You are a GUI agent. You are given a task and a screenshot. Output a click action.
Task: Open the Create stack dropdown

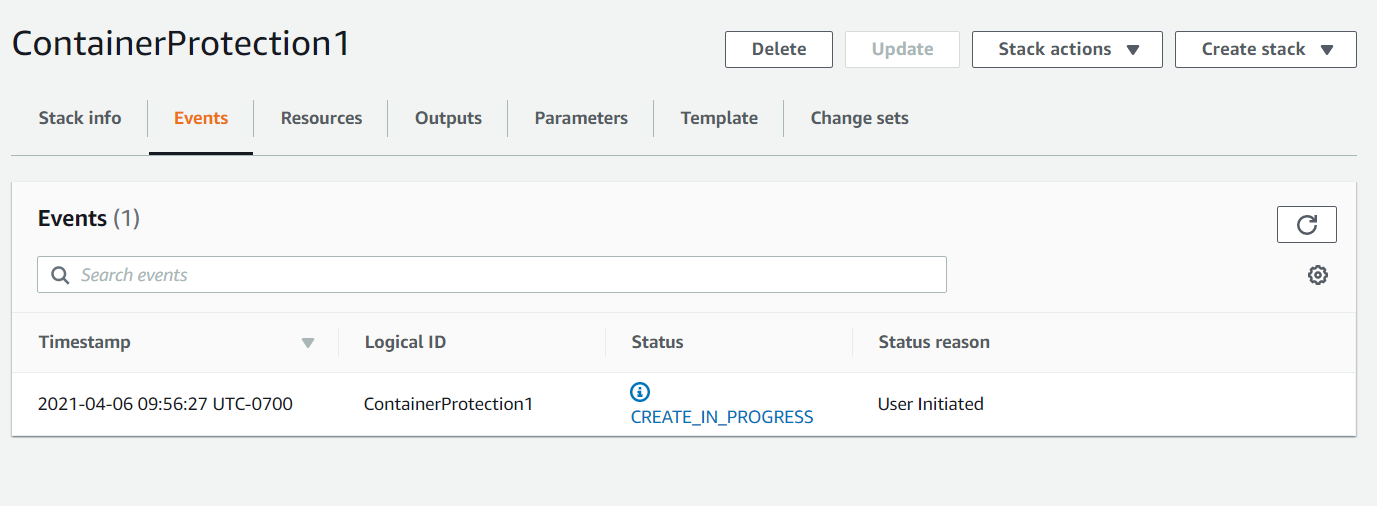pos(1265,49)
